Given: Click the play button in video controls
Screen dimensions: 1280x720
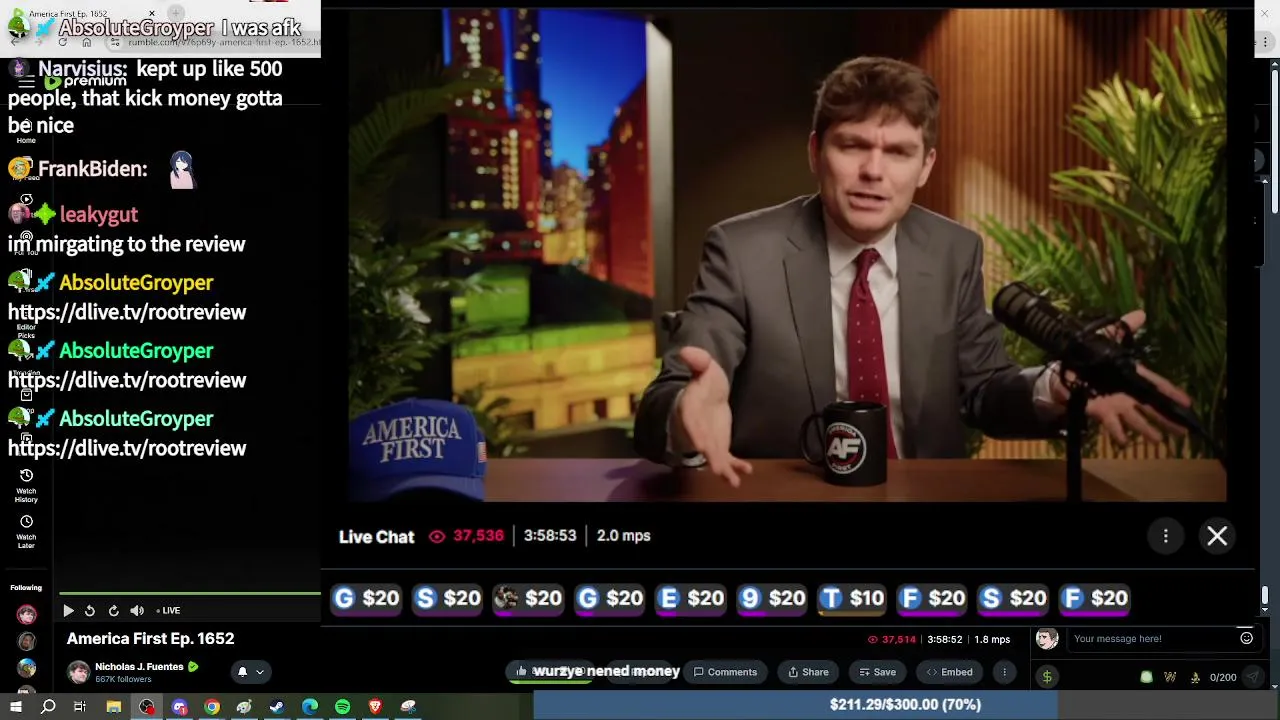Looking at the screenshot, I should point(68,611).
